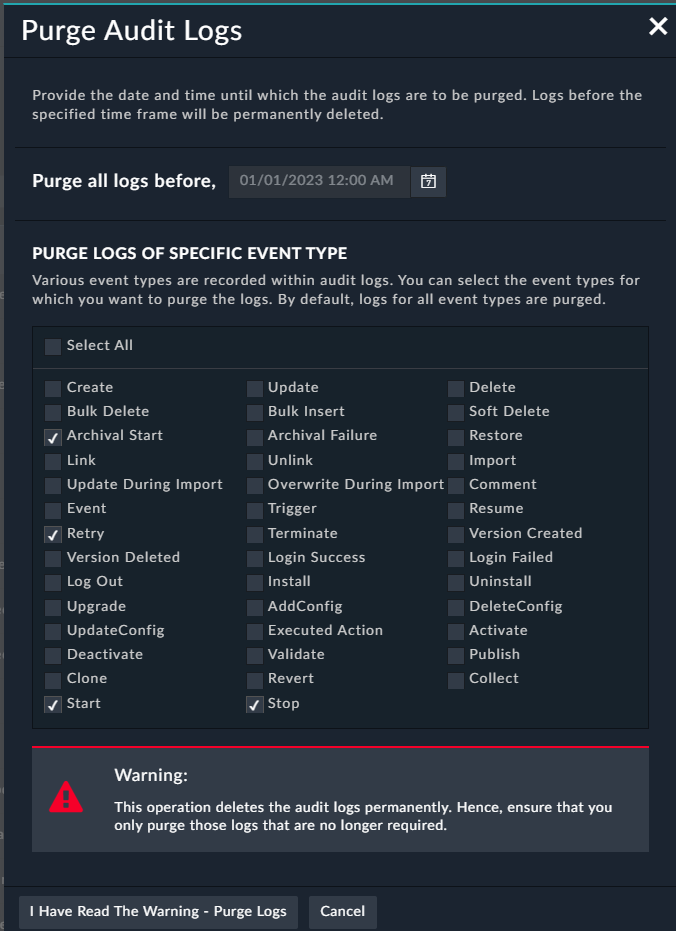The width and height of the screenshot is (676, 931).
Task: Open the calendar date picker icon
Action: [x=428, y=182]
